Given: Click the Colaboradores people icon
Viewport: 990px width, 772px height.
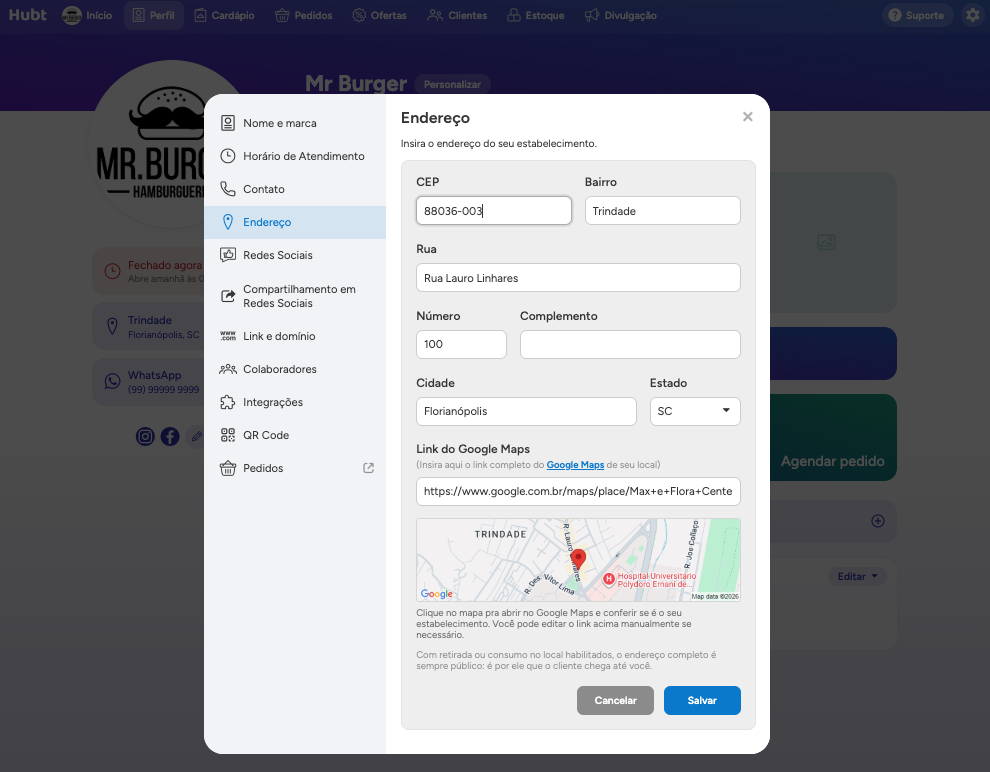Looking at the screenshot, I should tap(227, 369).
